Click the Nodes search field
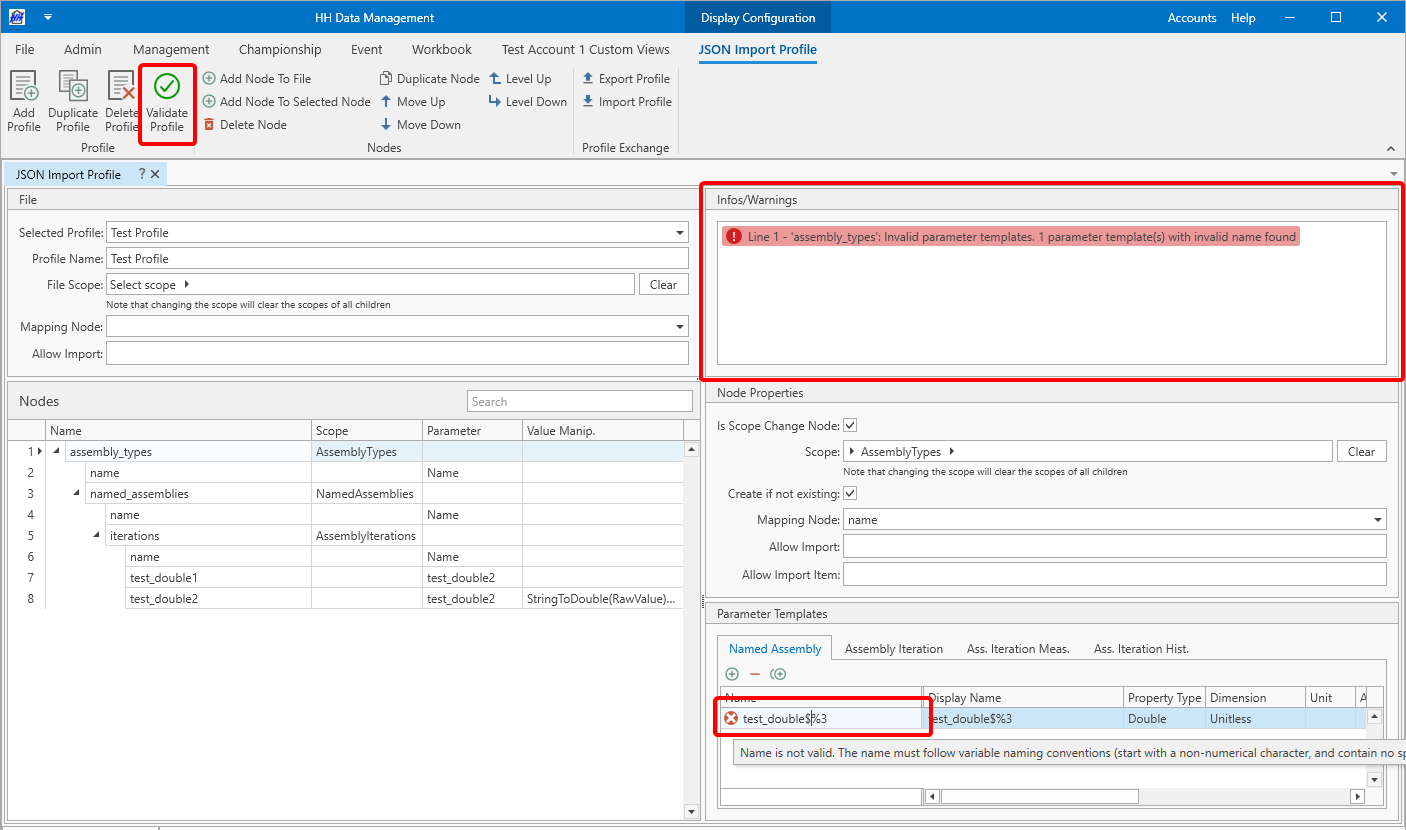Viewport: 1406px width, 830px height. point(580,402)
